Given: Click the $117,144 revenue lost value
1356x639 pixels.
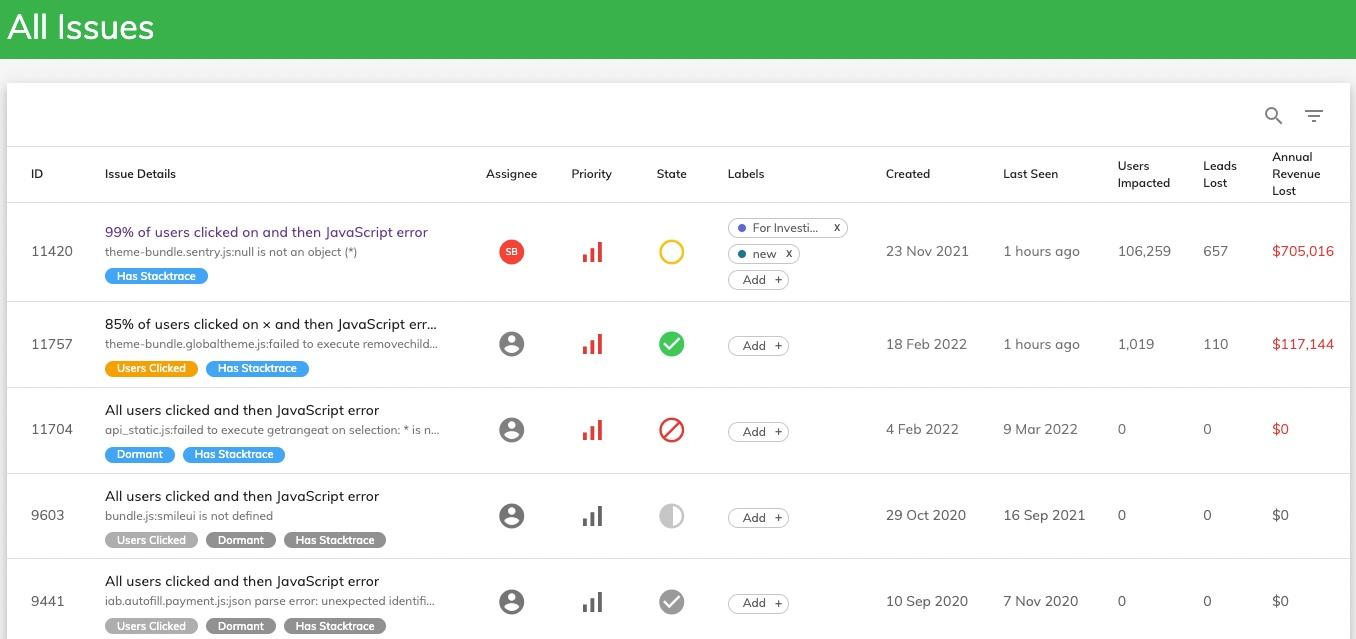Looking at the screenshot, I should (1303, 344).
